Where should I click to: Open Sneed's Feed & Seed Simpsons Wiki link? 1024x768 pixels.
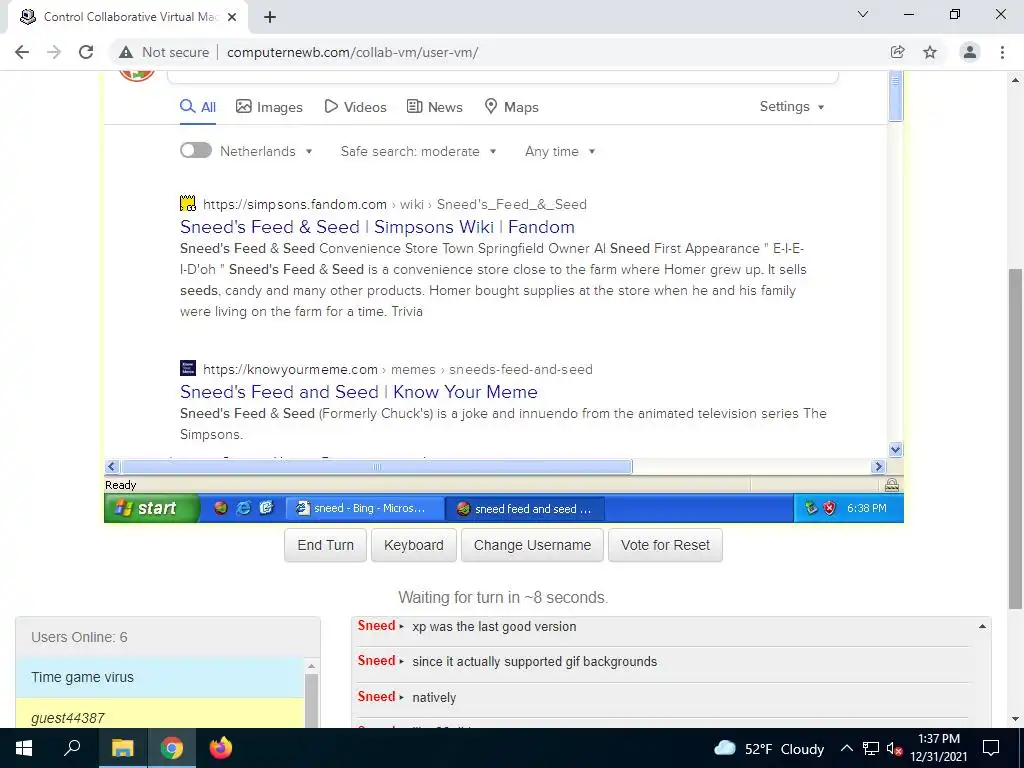[x=377, y=227]
